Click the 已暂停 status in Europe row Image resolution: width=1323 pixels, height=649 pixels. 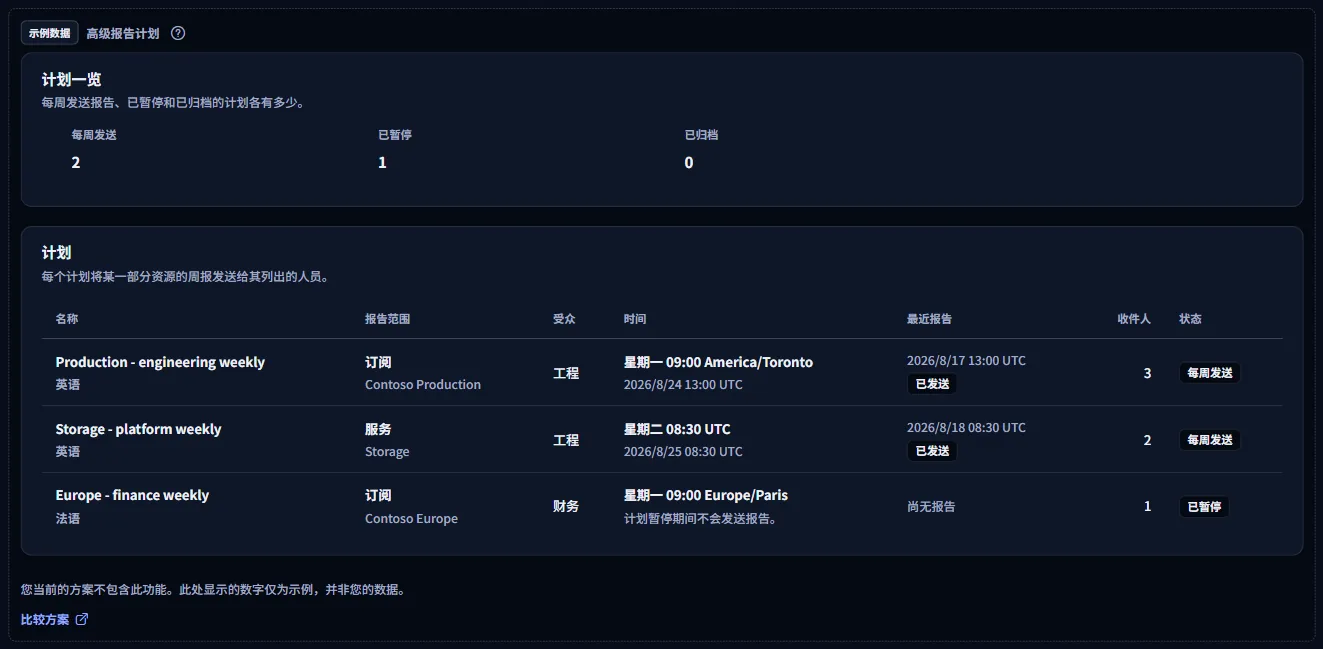pos(1204,506)
